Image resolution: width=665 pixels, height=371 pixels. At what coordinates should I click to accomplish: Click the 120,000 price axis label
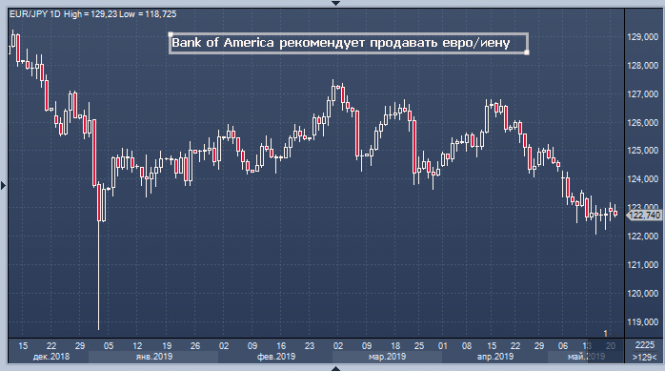(643, 293)
